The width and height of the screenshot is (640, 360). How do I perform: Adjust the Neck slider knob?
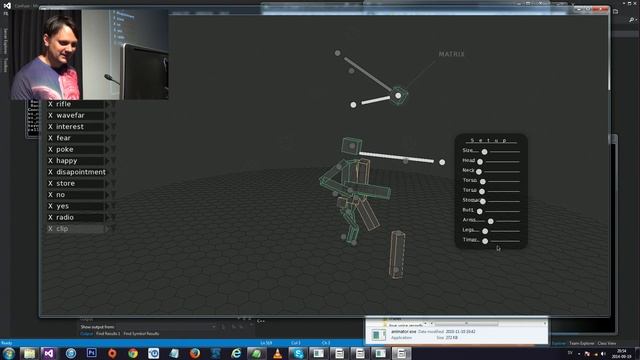click(x=479, y=172)
